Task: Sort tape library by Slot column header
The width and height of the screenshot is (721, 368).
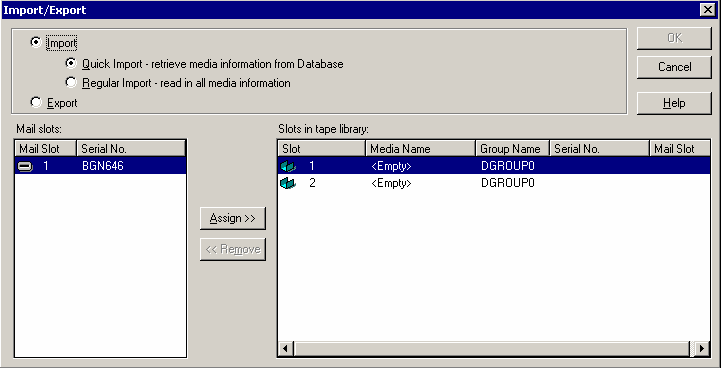Action: 321,149
